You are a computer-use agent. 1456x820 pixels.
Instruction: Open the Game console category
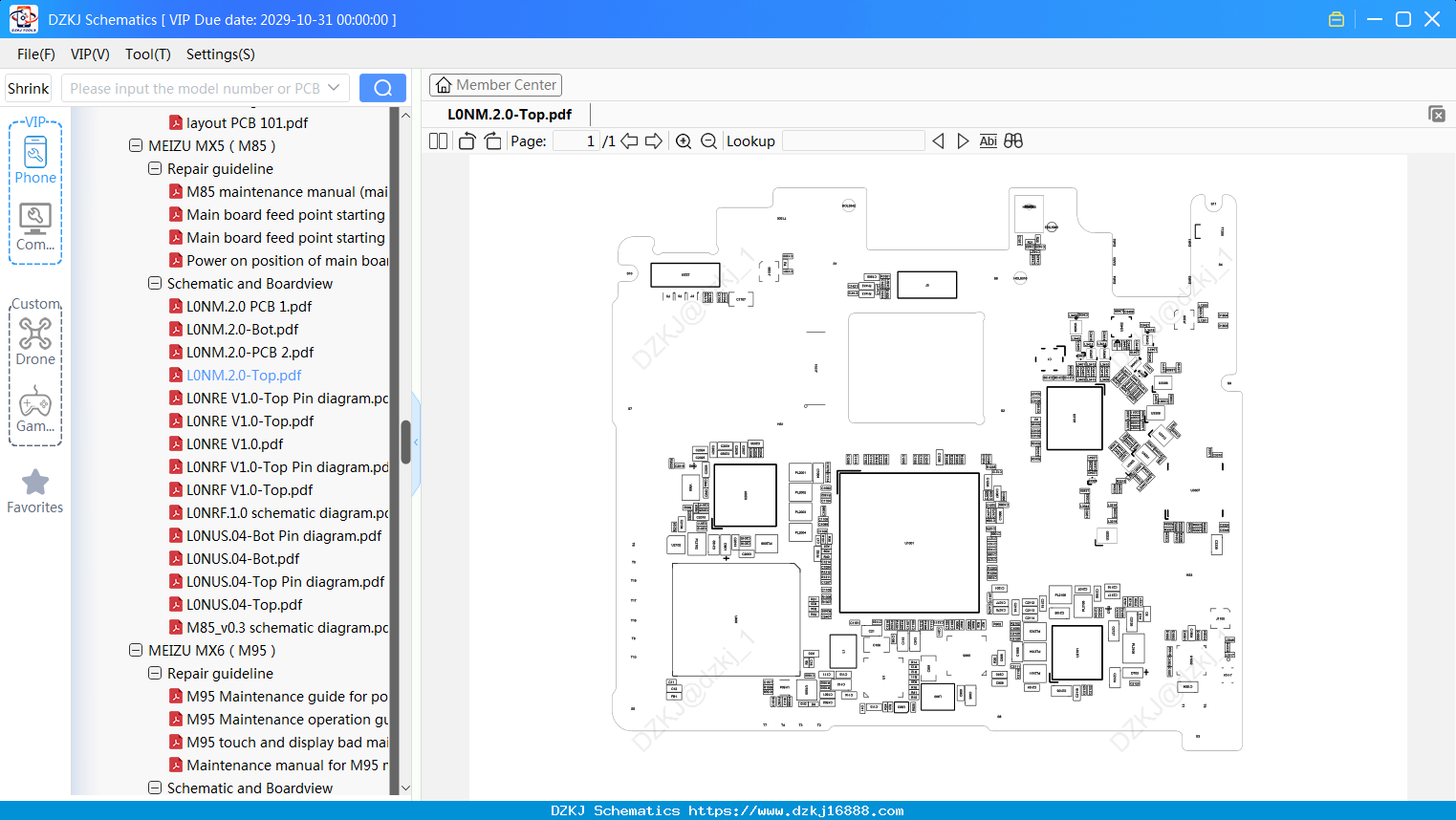tap(35, 409)
